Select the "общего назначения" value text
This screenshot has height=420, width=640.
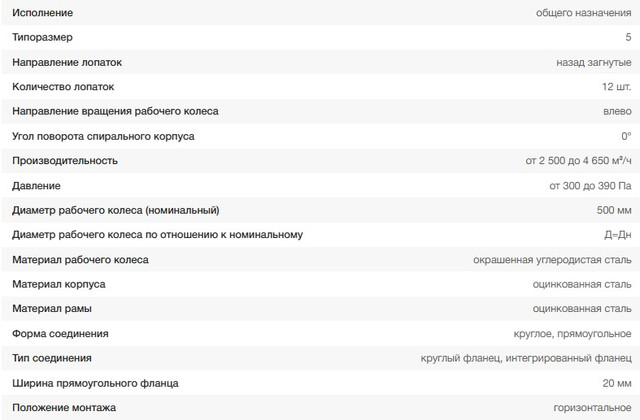point(584,12)
